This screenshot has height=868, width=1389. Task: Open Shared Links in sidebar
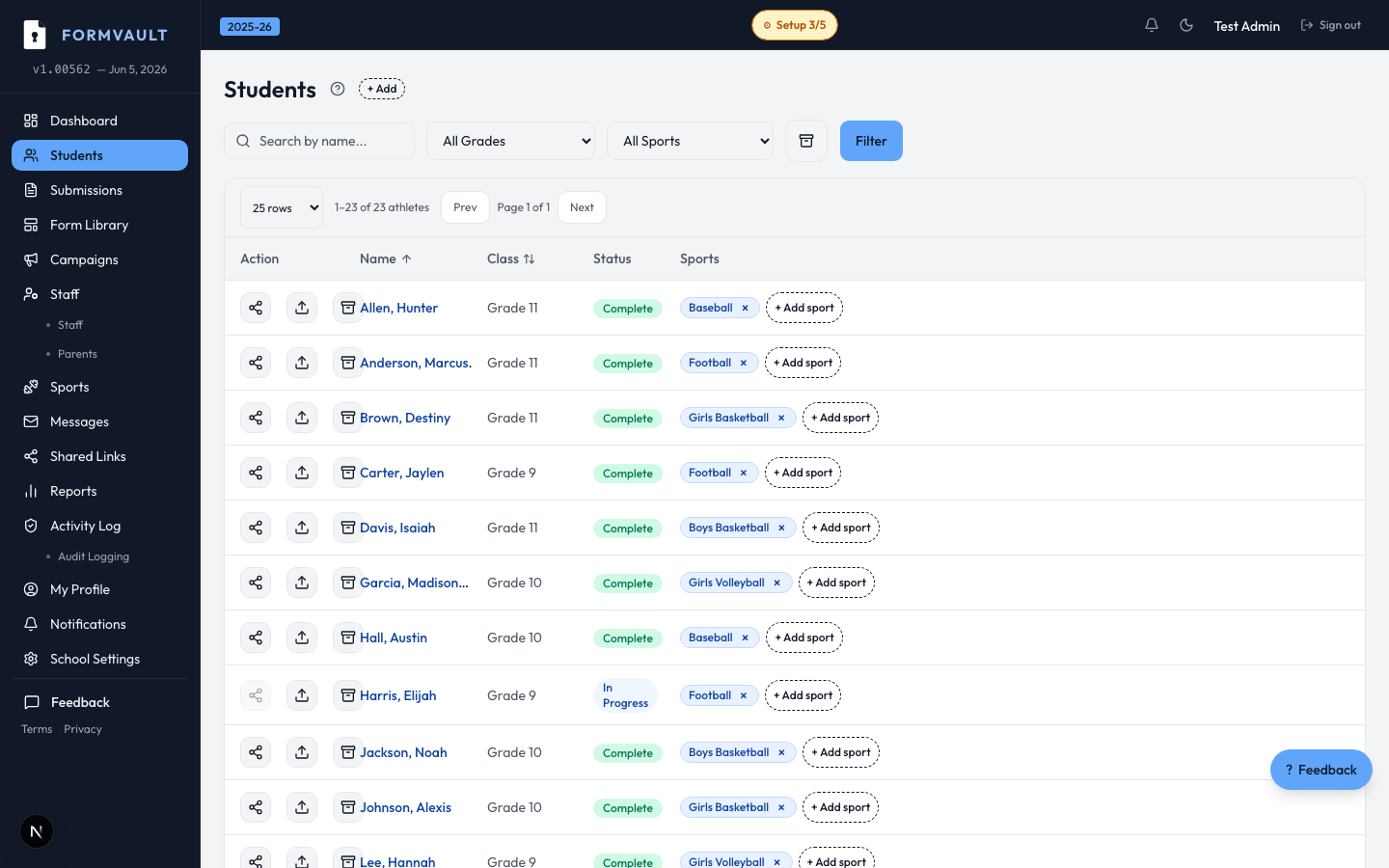tap(99, 456)
